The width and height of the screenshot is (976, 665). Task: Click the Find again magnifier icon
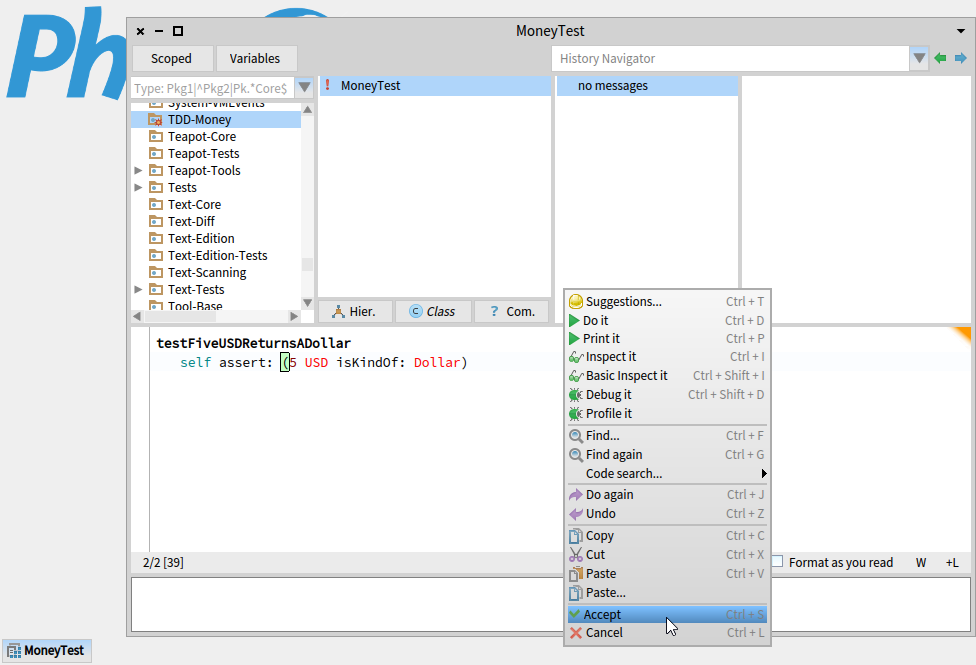(x=576, y=455)
